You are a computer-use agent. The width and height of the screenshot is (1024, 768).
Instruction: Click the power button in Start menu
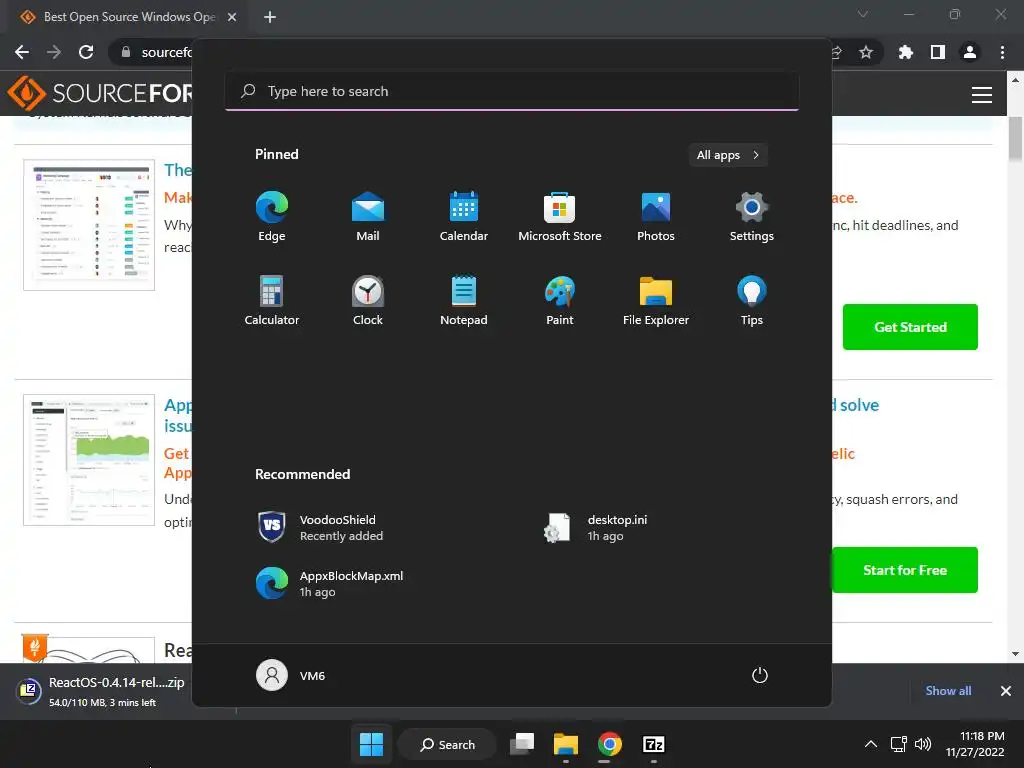click(760, 675)
